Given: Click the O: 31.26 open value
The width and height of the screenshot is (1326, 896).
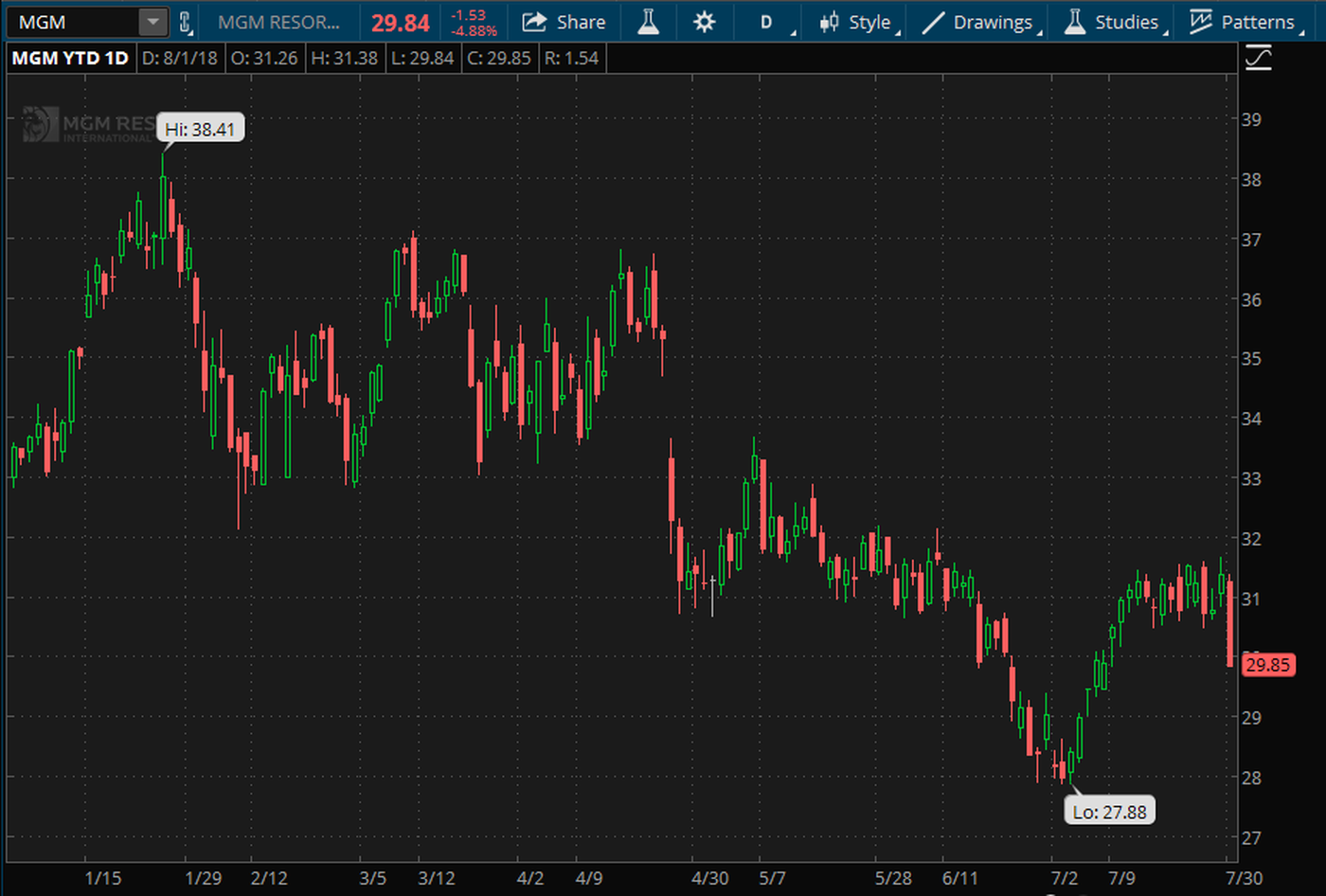Looking at the screenshot, I should coord(264,58).
